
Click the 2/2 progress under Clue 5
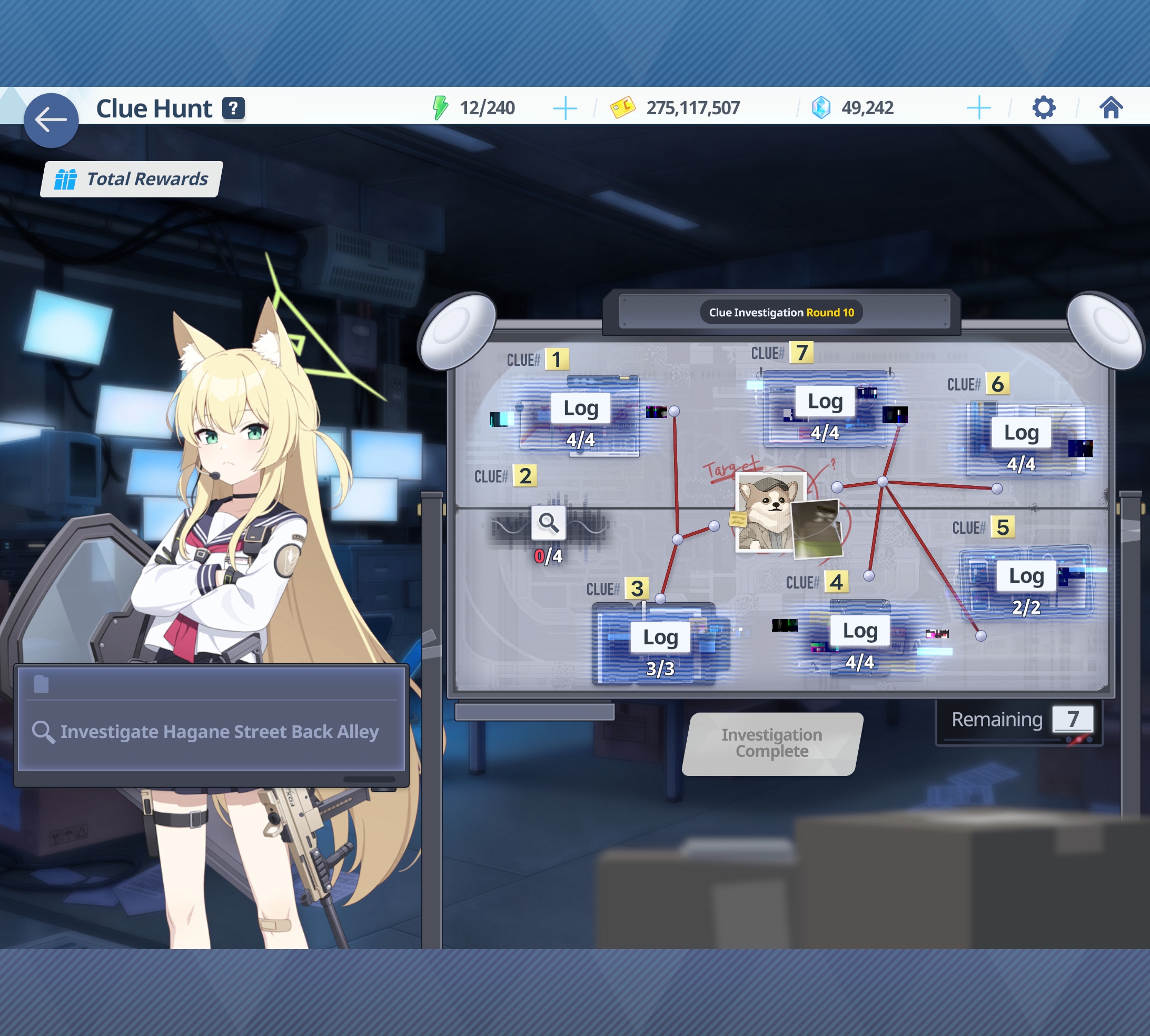click(x=1026, y=607)
